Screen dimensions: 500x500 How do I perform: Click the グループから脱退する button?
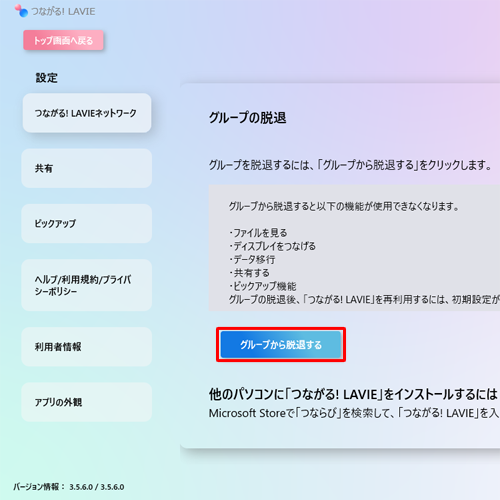pos(281,345)
